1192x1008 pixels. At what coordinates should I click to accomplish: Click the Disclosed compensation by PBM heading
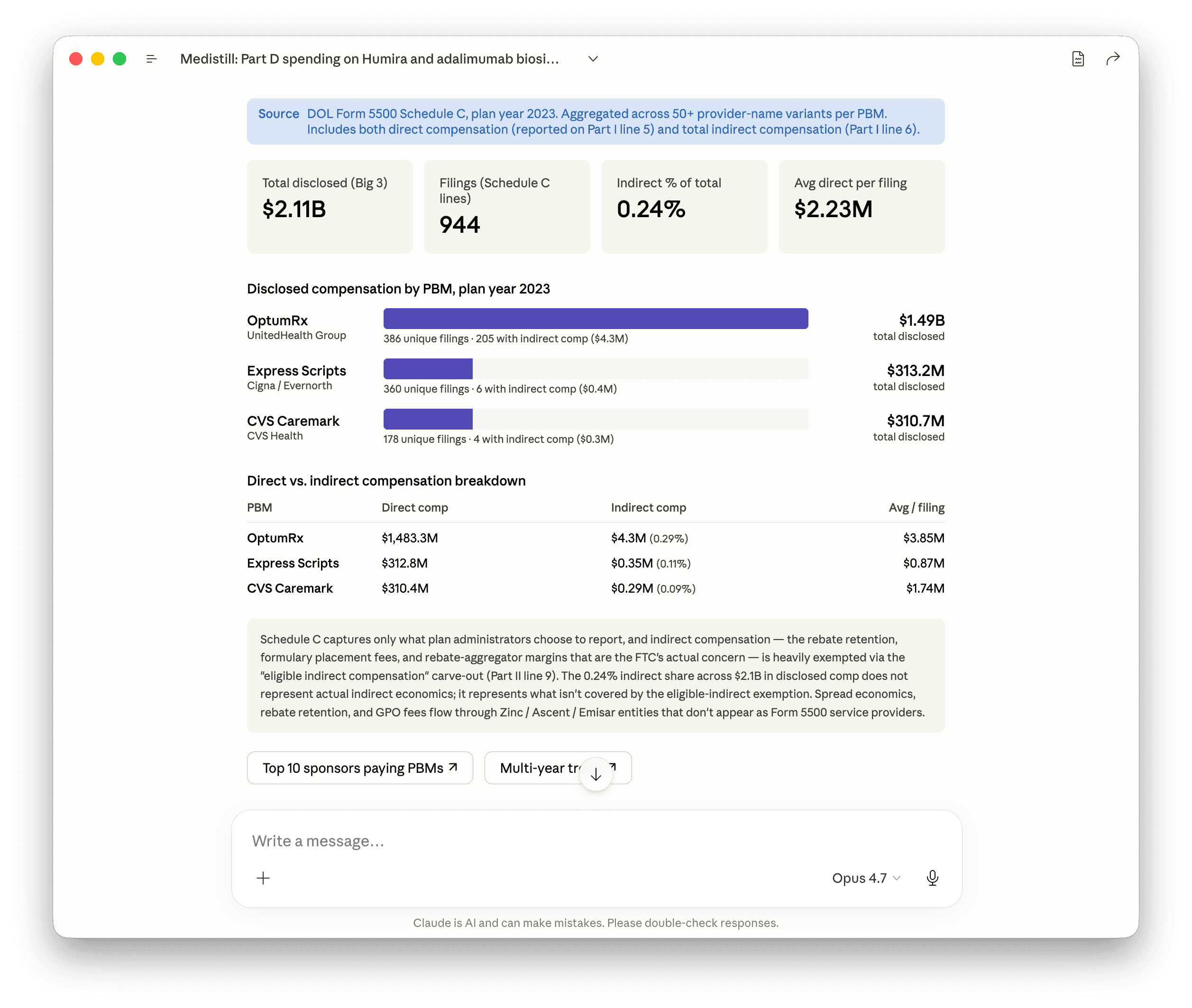click(398, 289)
